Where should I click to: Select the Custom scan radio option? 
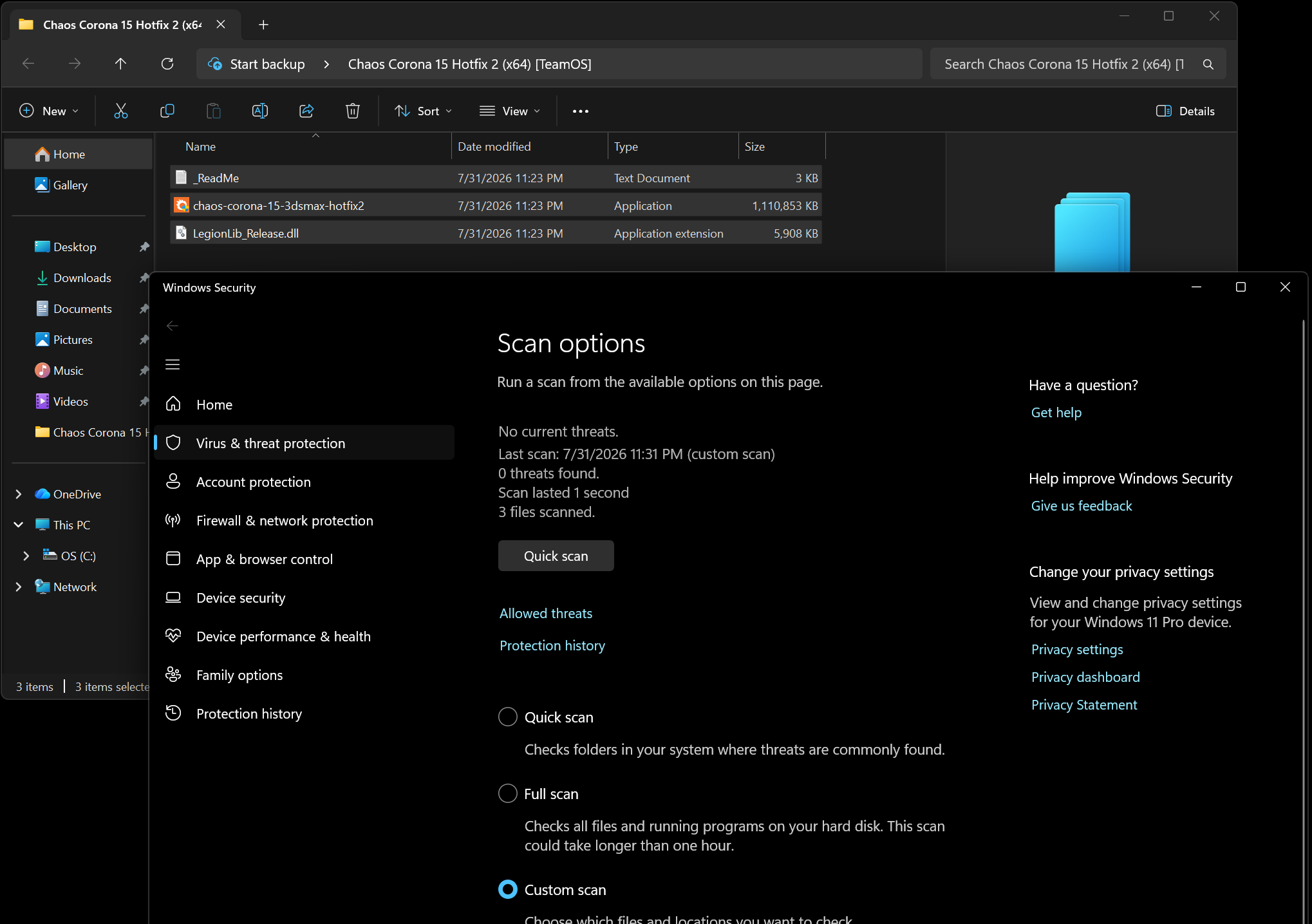click(x=508, y=889)
